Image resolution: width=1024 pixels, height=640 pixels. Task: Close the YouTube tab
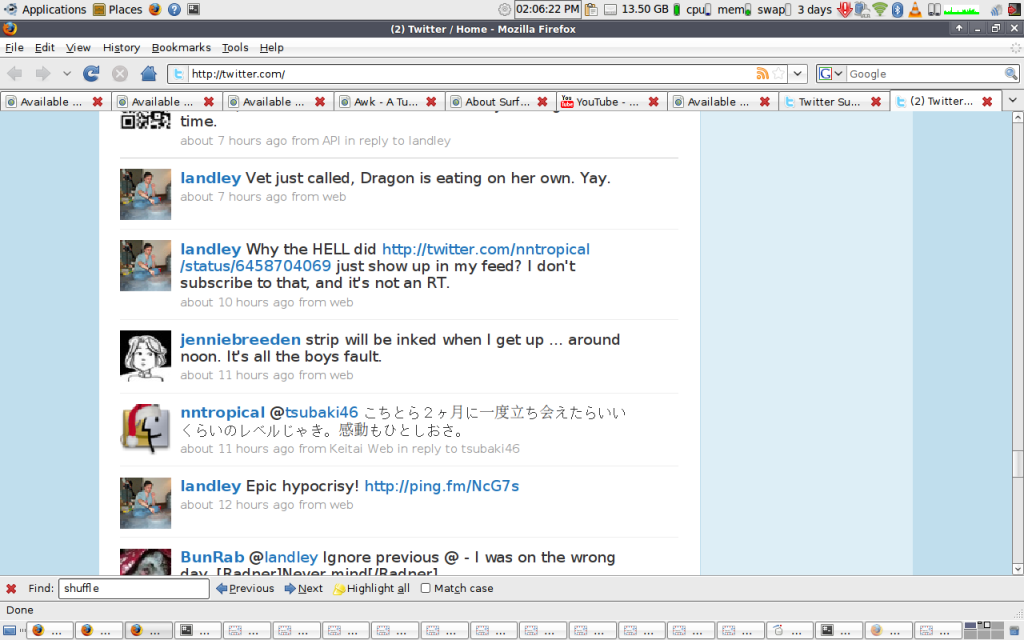(x=653, y=102)
